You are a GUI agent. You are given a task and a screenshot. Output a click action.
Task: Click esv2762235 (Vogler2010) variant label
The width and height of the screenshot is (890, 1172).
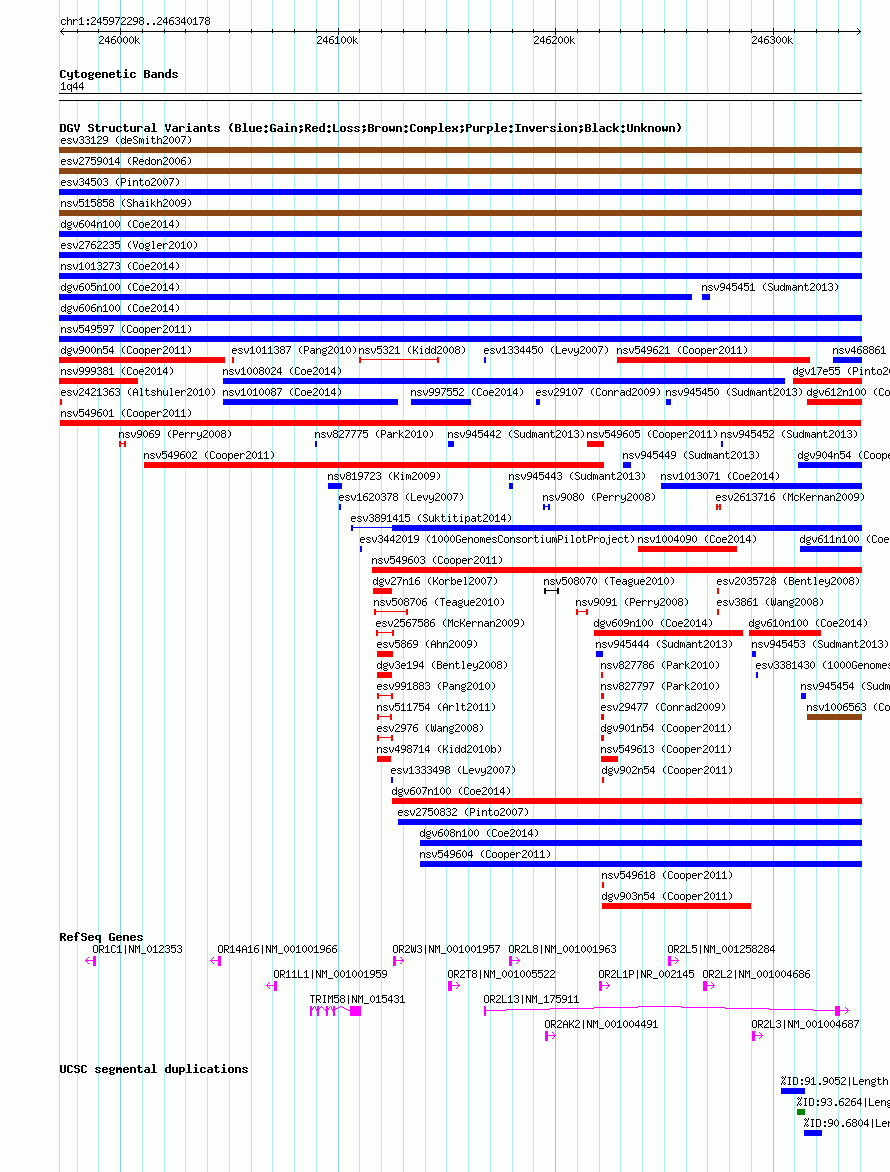point(129,245)
